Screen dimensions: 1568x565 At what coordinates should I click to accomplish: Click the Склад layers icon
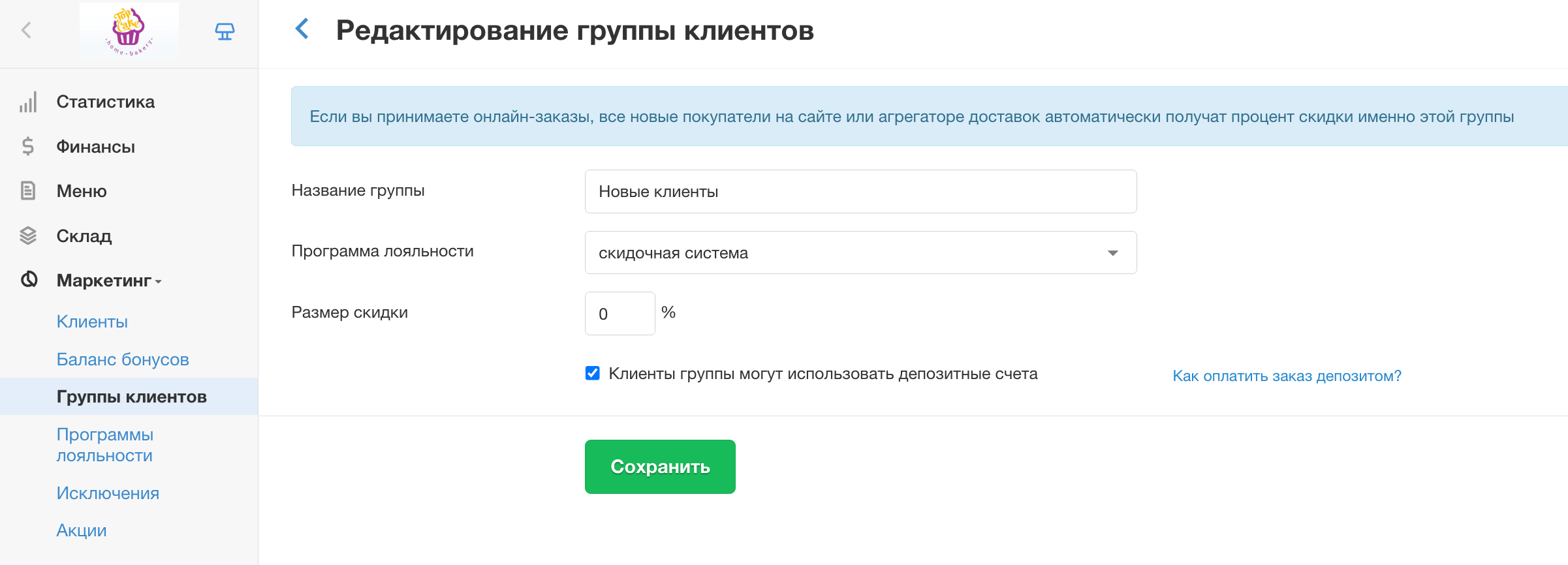click(28, 236)
